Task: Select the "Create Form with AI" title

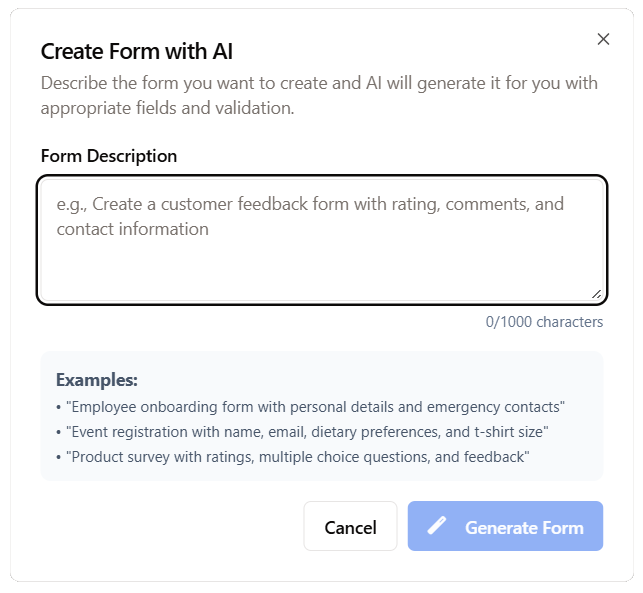Action: 137,52
